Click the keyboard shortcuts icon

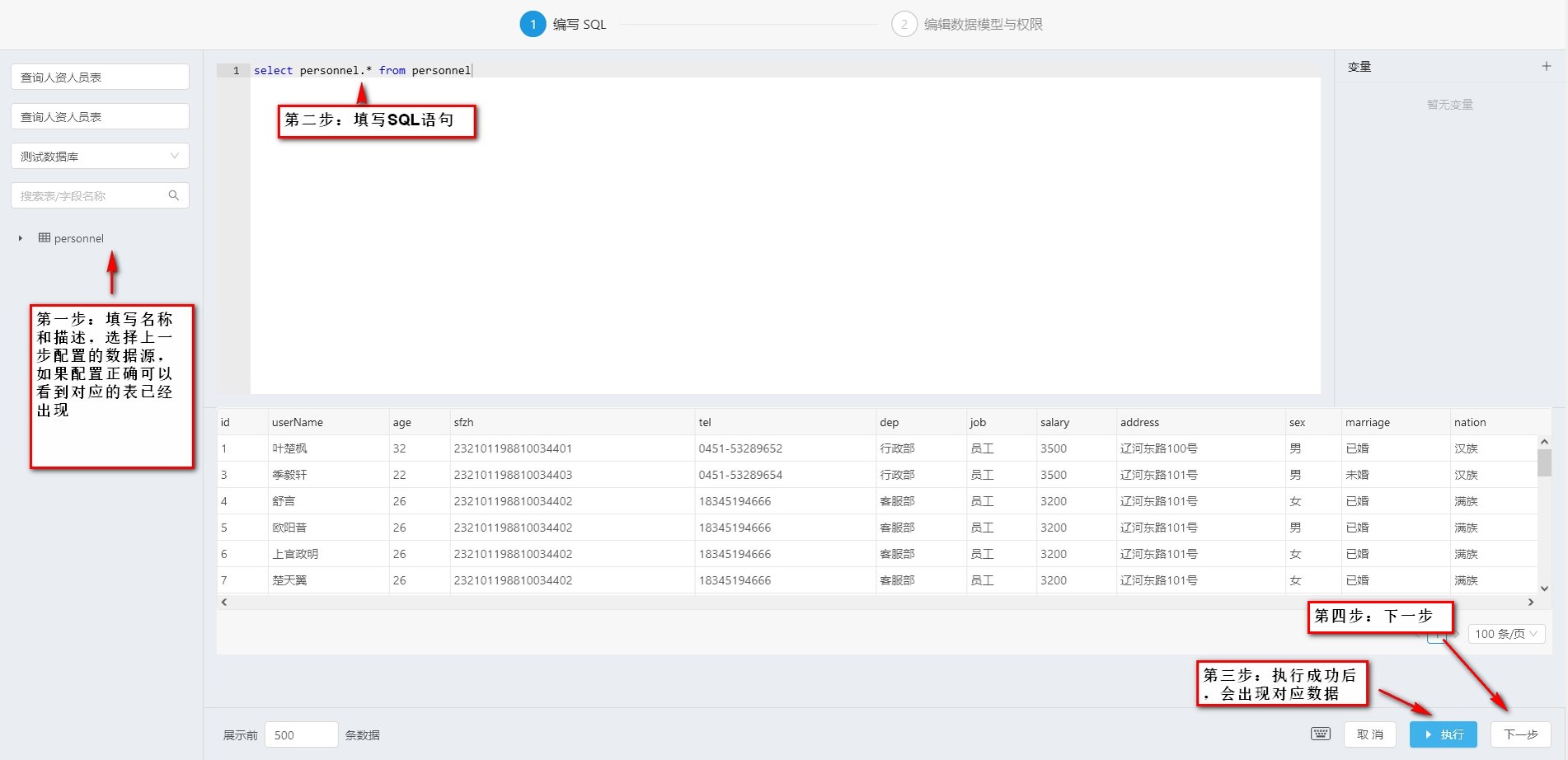(1320, 734)
